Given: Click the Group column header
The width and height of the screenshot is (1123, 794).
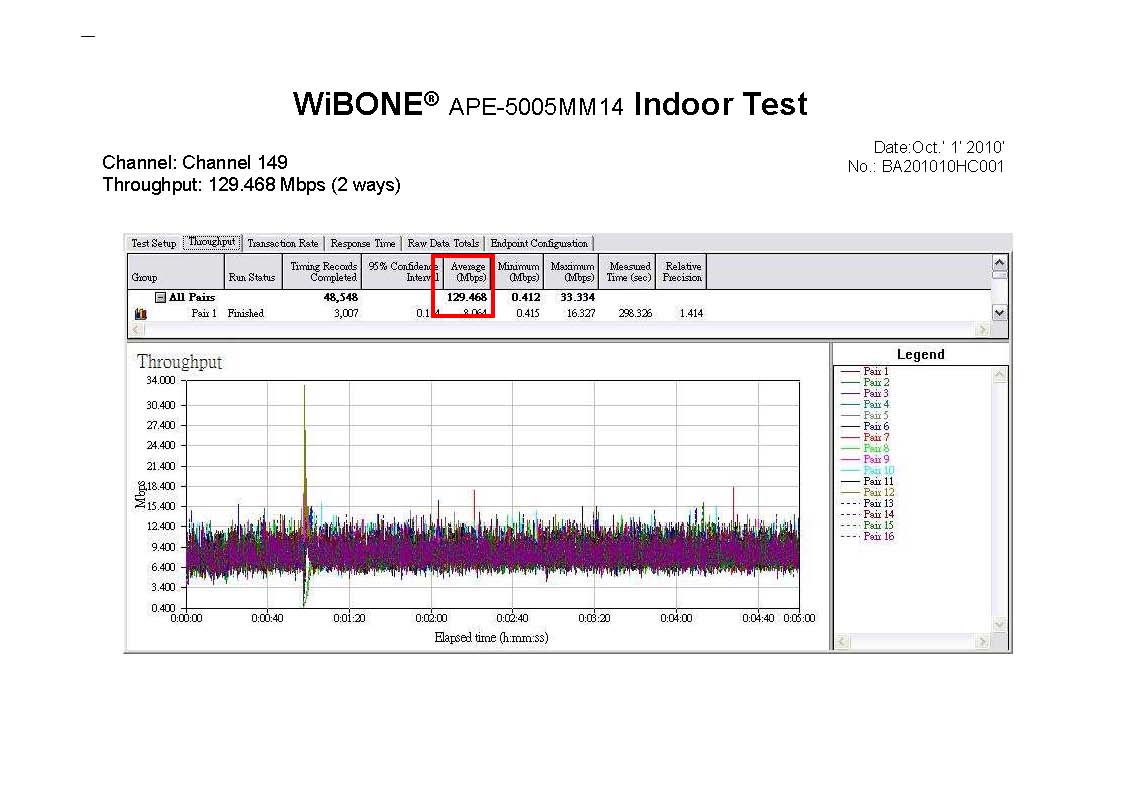Looking at the screenshot, I should (176, 272).
